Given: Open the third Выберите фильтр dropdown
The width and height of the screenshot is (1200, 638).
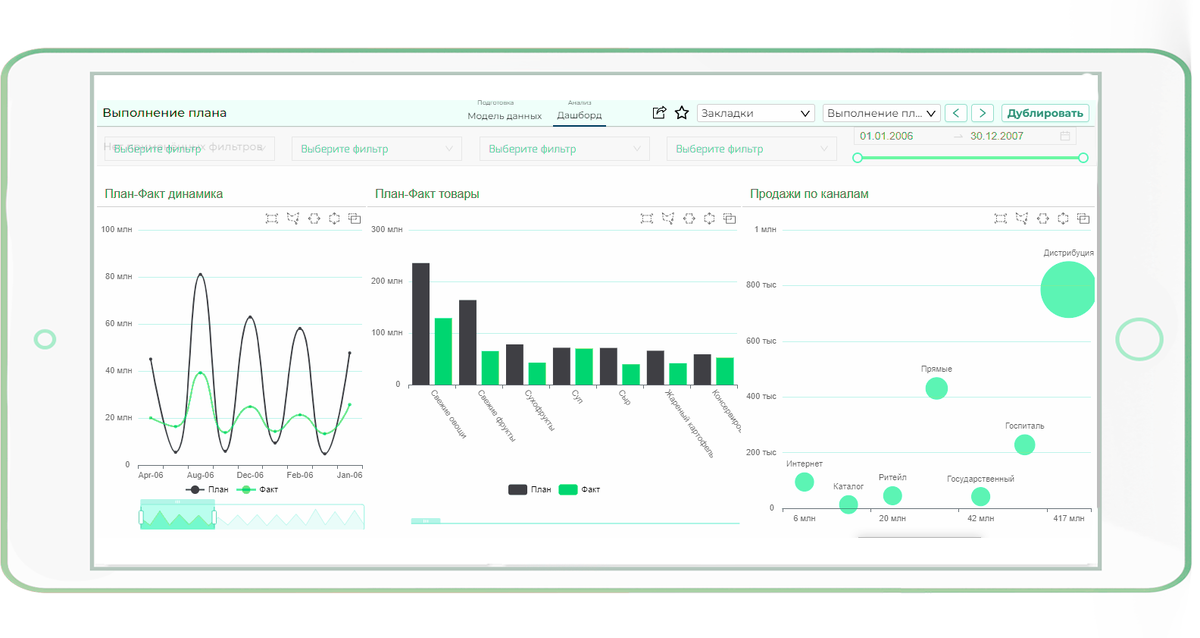Looking at the screenshot, I should 564,149.
